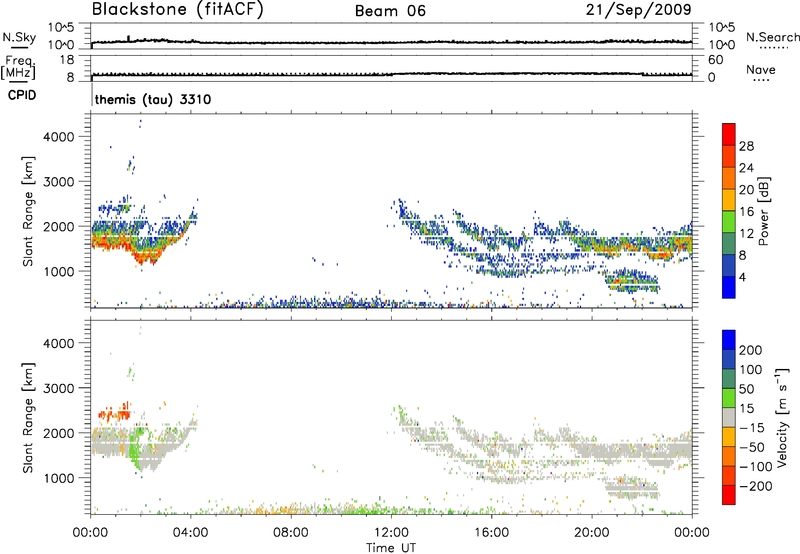
Task: Click the velocity colorbar '200' tick label
Action: pyautogui.click(x=751, y=350)
